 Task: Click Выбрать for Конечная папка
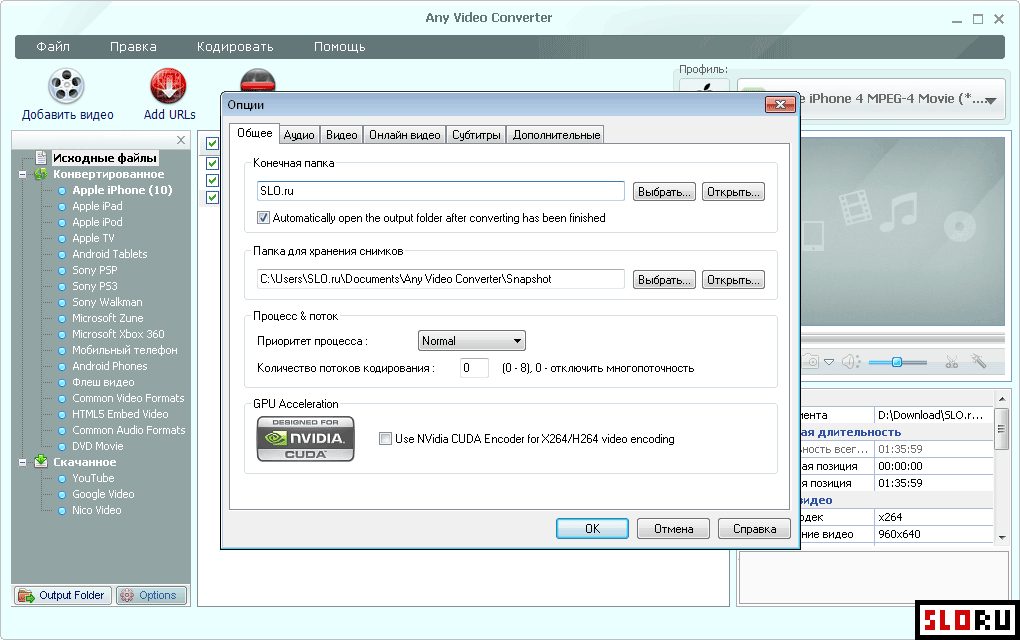pyautogui.click(x=664, y=192)
